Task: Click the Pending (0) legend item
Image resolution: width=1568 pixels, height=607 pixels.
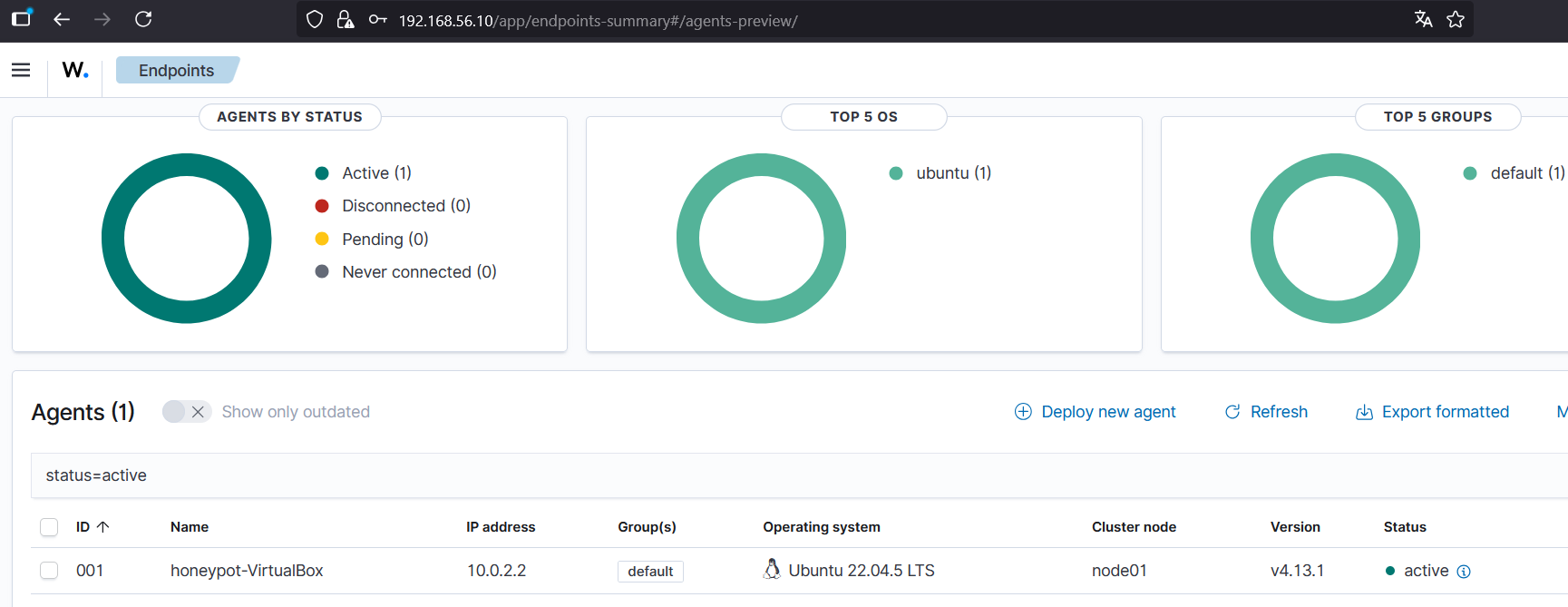Action: click(x=372, y=240)
